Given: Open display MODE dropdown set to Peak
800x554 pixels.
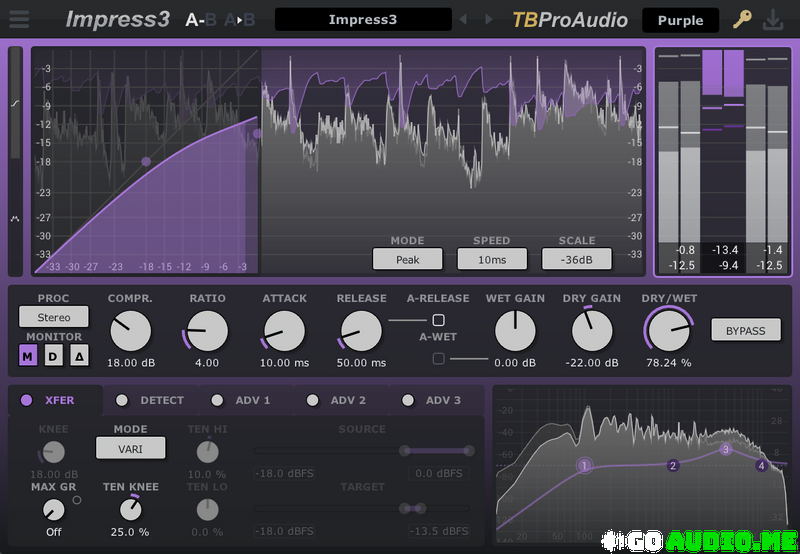Looking at the screenshot, I should [x=408, y=259].
